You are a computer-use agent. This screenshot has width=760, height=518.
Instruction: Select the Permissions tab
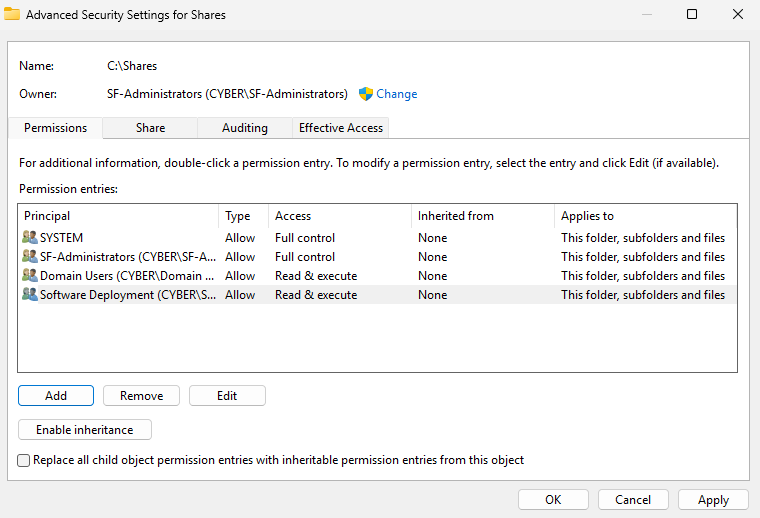coord(56,128)
